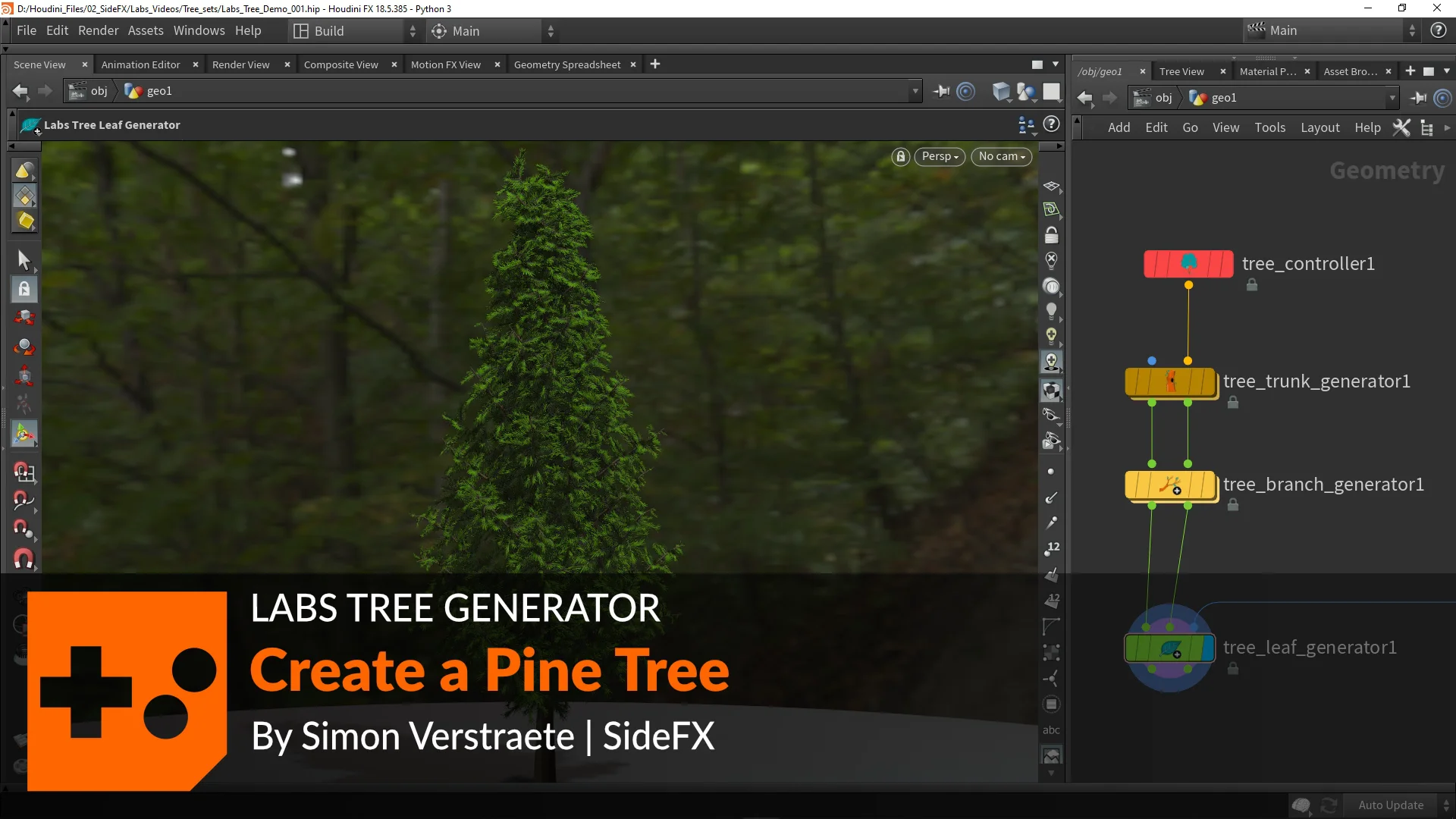
Task: Click the Scene View path field
Action: (493, 91)
